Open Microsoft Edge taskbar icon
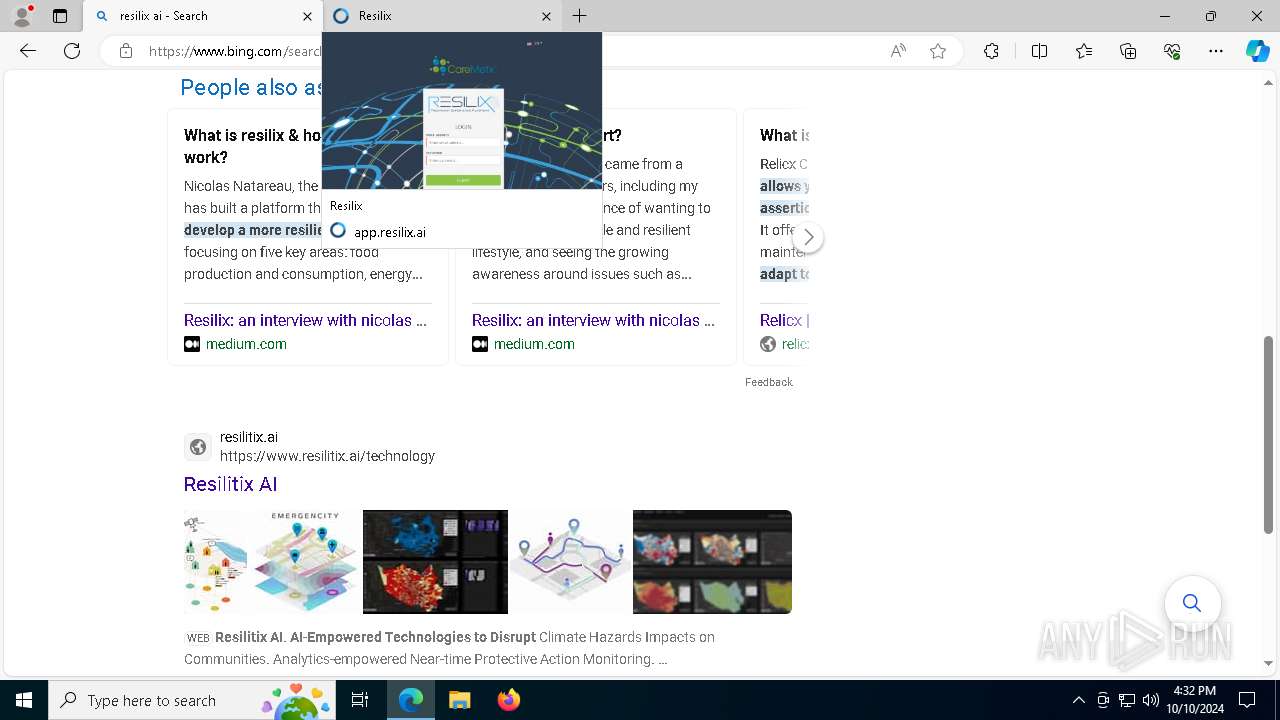Screen dimensions: 1280x720 point(411,700)
